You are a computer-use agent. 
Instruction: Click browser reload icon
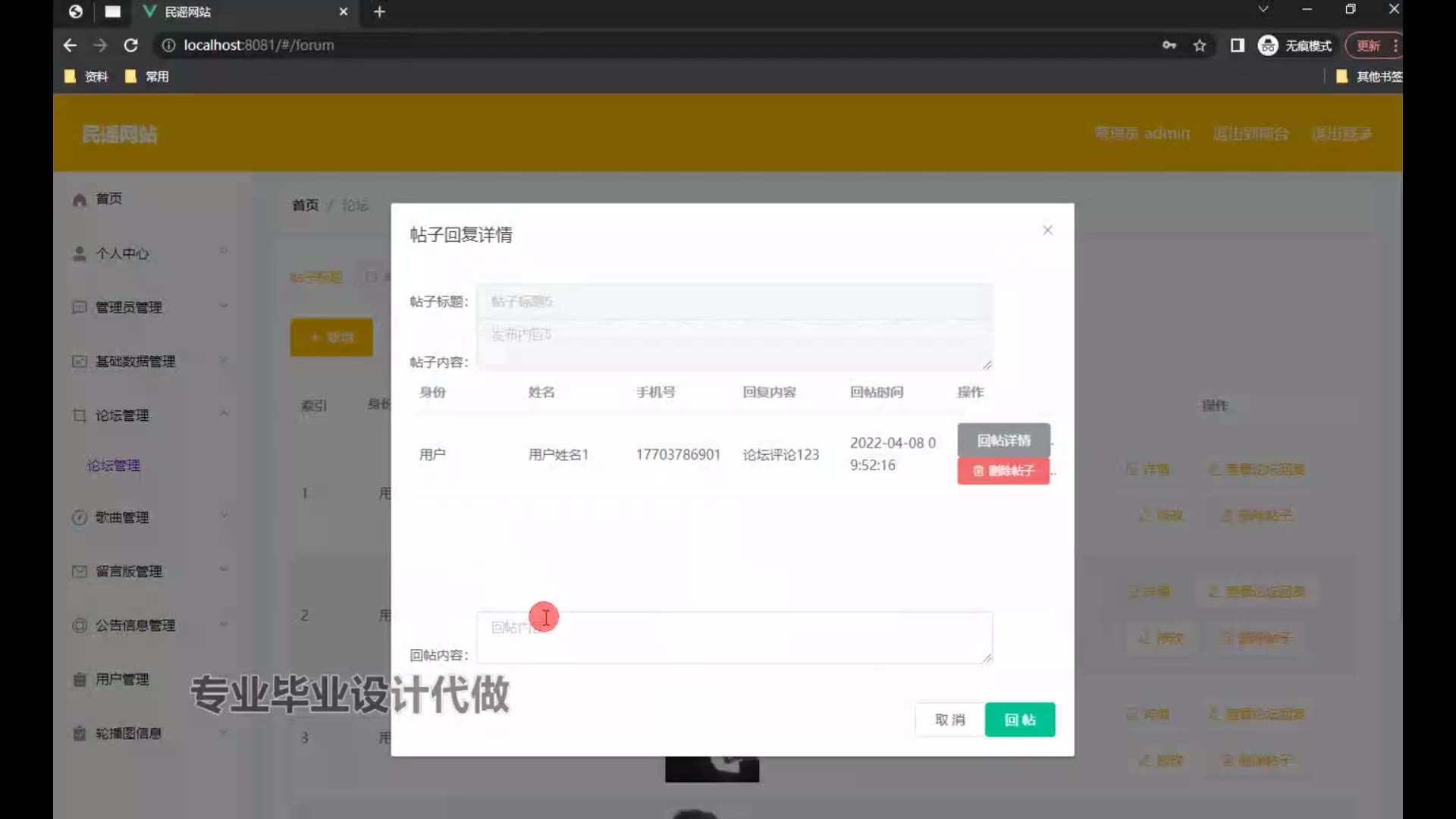tap(130, 45)
